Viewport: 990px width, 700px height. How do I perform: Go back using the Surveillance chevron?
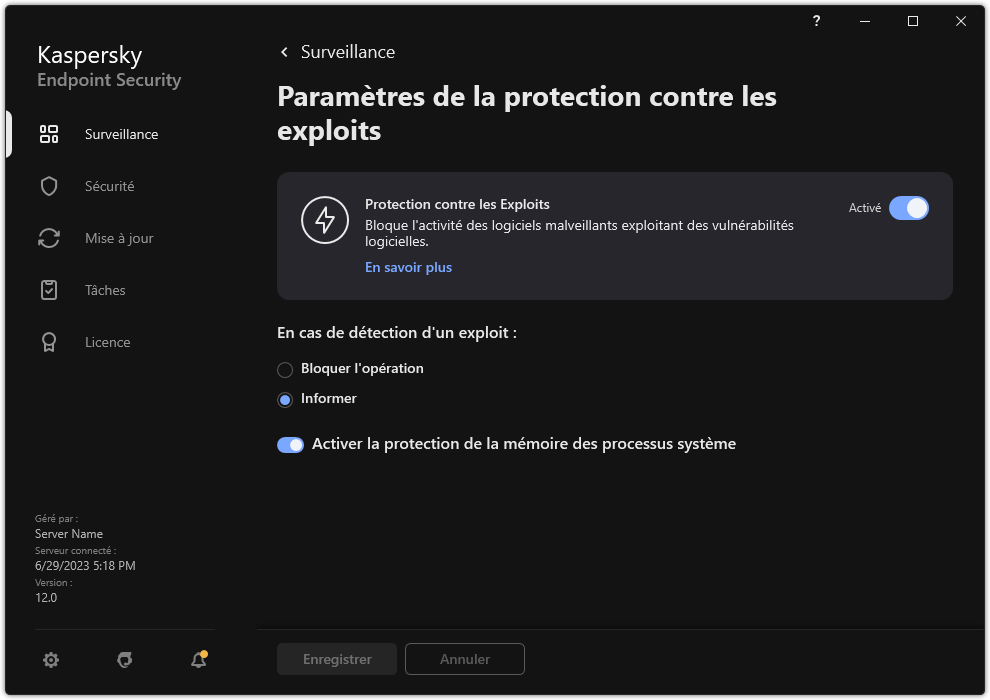[283, 51]
